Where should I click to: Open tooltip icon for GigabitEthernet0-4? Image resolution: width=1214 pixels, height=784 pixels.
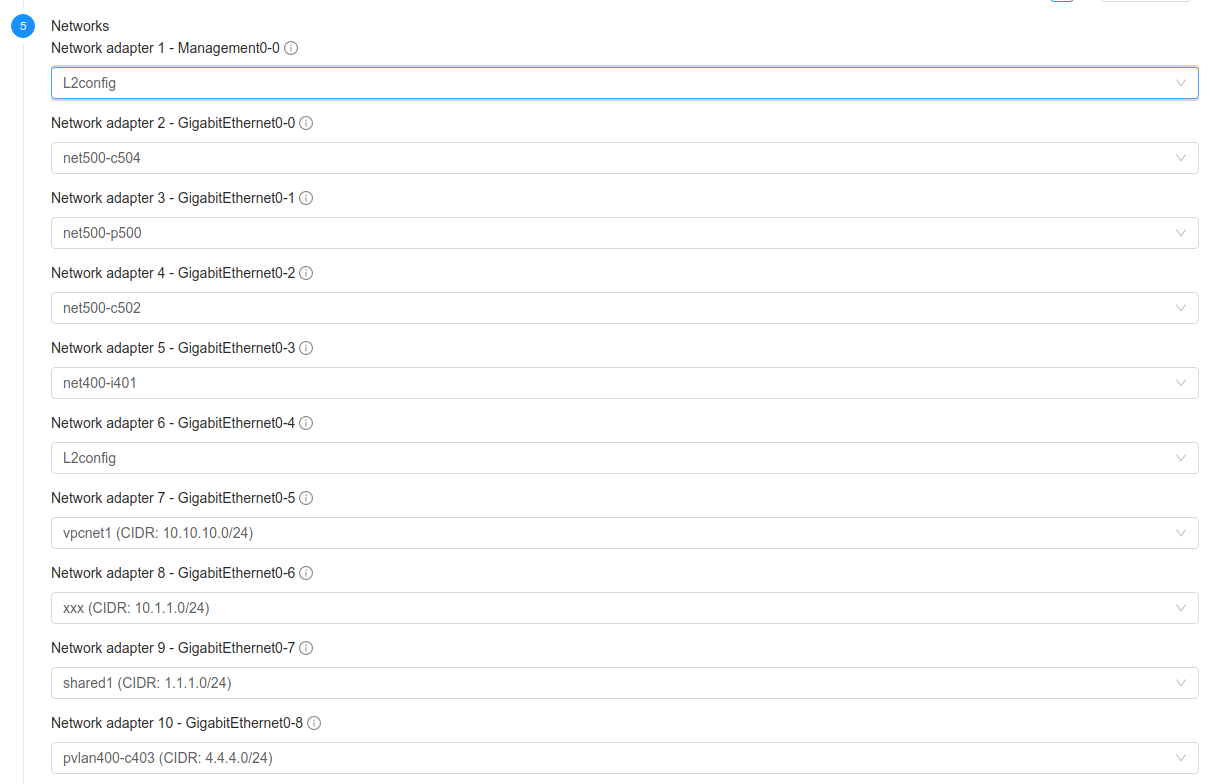[x=306, y=422]
